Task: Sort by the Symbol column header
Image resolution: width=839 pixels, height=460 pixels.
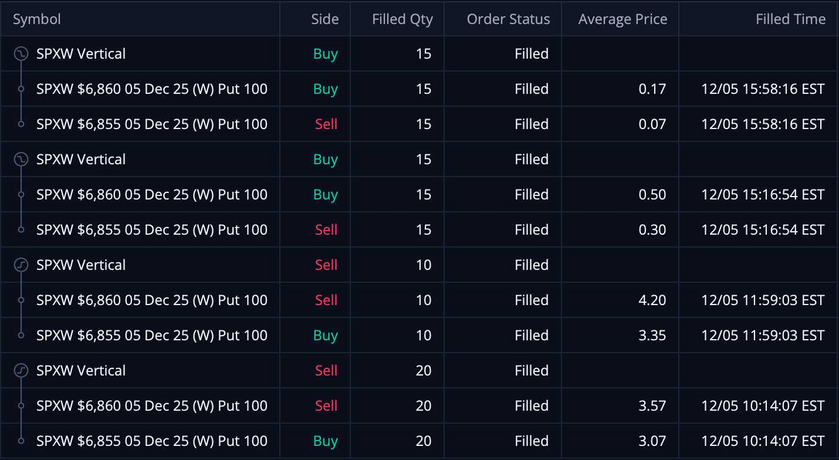Action: (37, 19)
